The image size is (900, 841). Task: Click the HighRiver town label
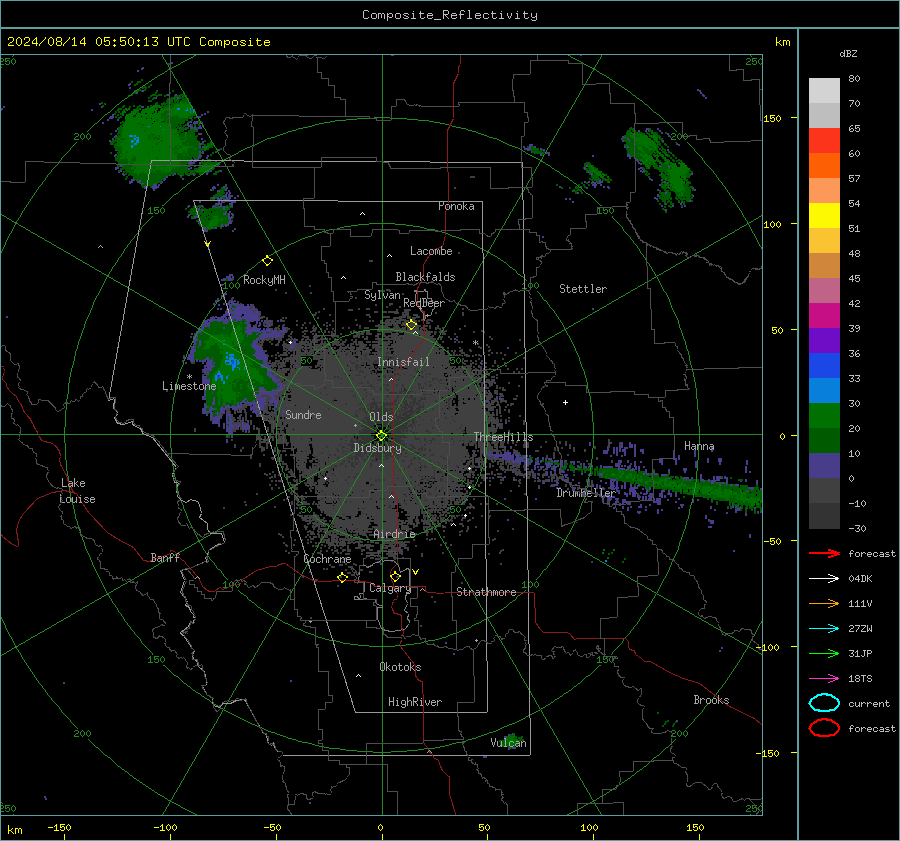point(415,702)
